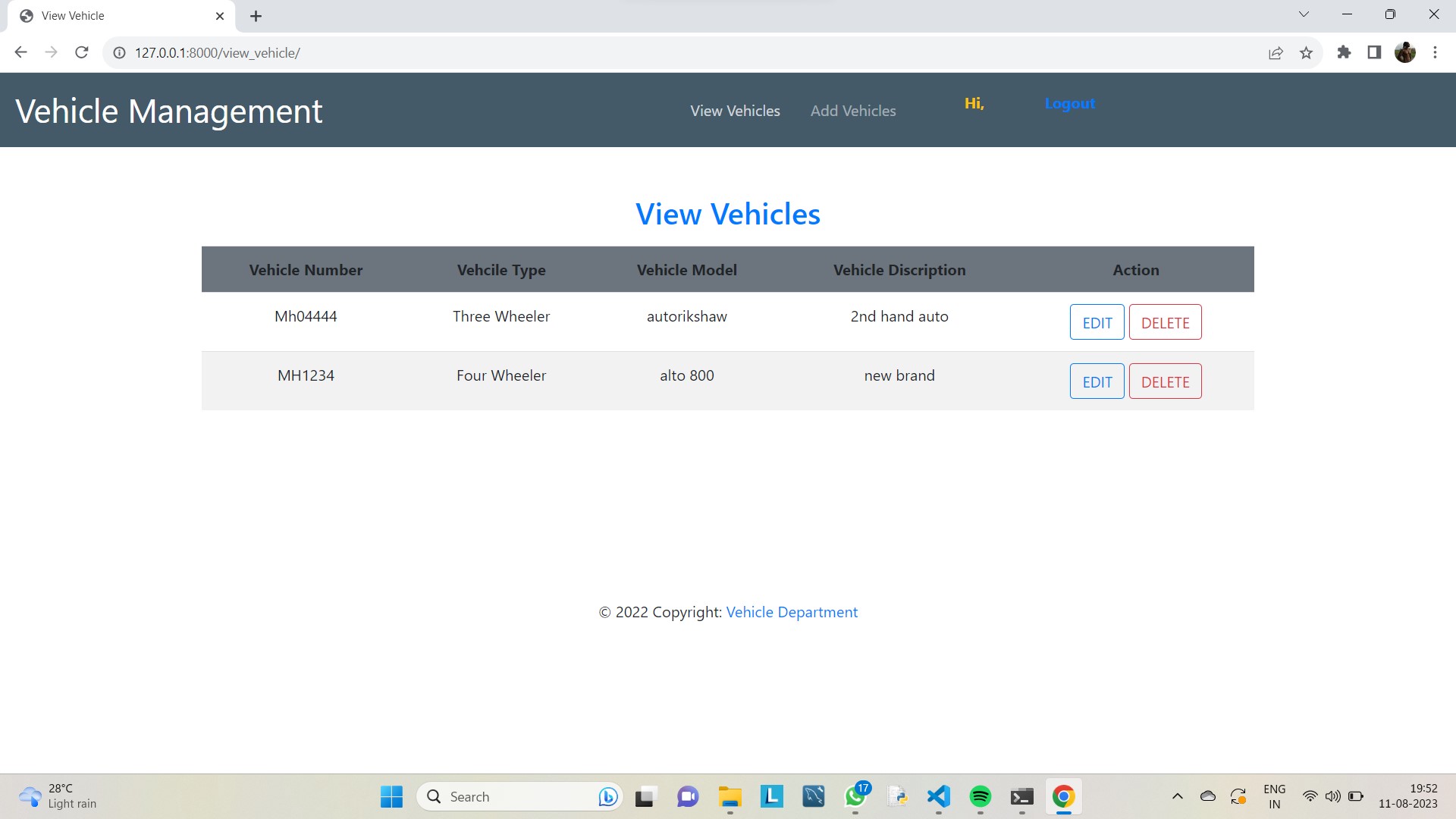Viewport: 1456px width, 819px height.
Task: Launch Visual Studio Code from the taskbar
Action: (938, 796)
